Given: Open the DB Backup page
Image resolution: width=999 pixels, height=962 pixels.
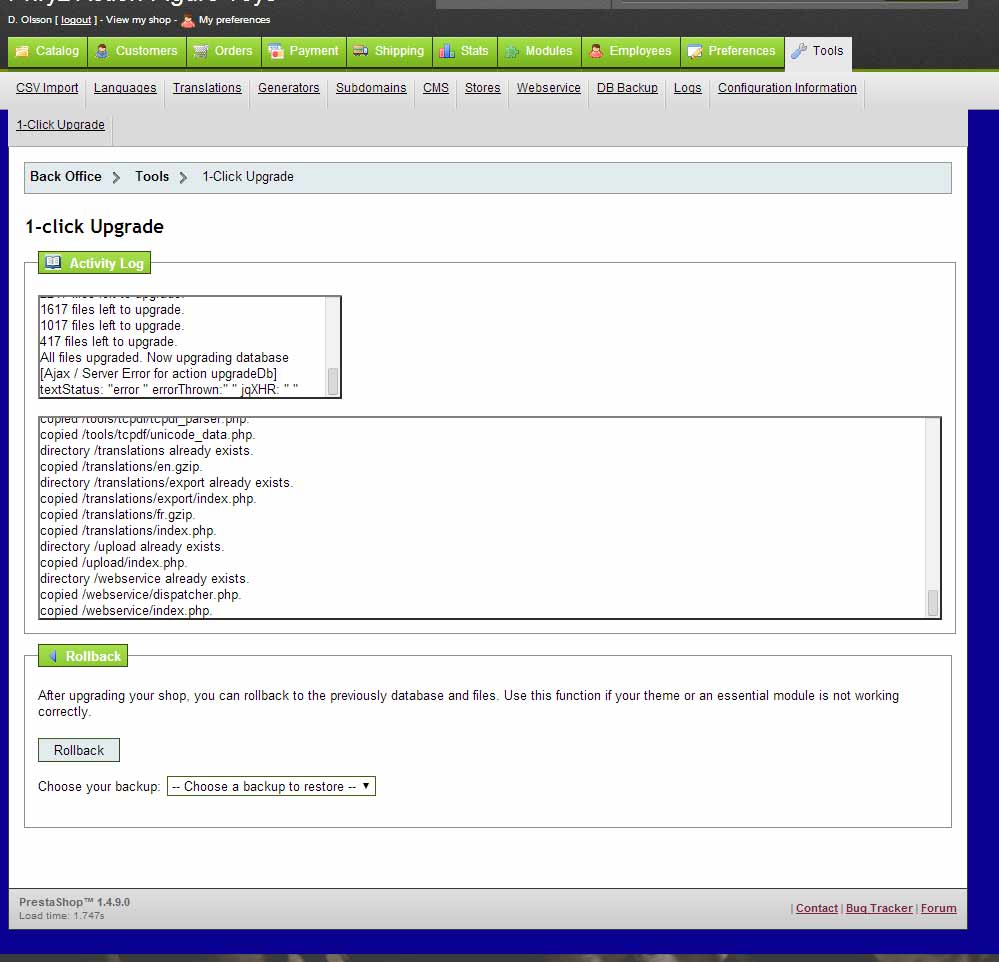Looking at the screenshot, I should [627, 88].
